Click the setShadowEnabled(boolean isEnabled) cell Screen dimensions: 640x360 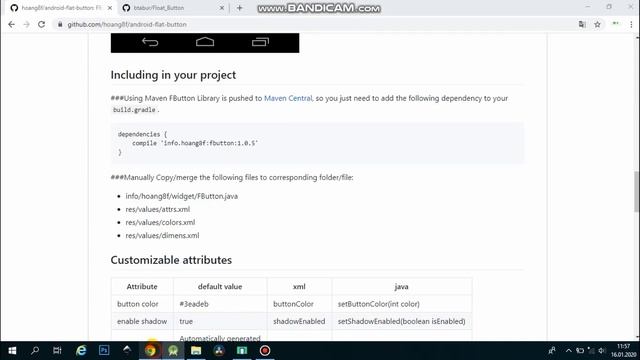tap(402, 321)
